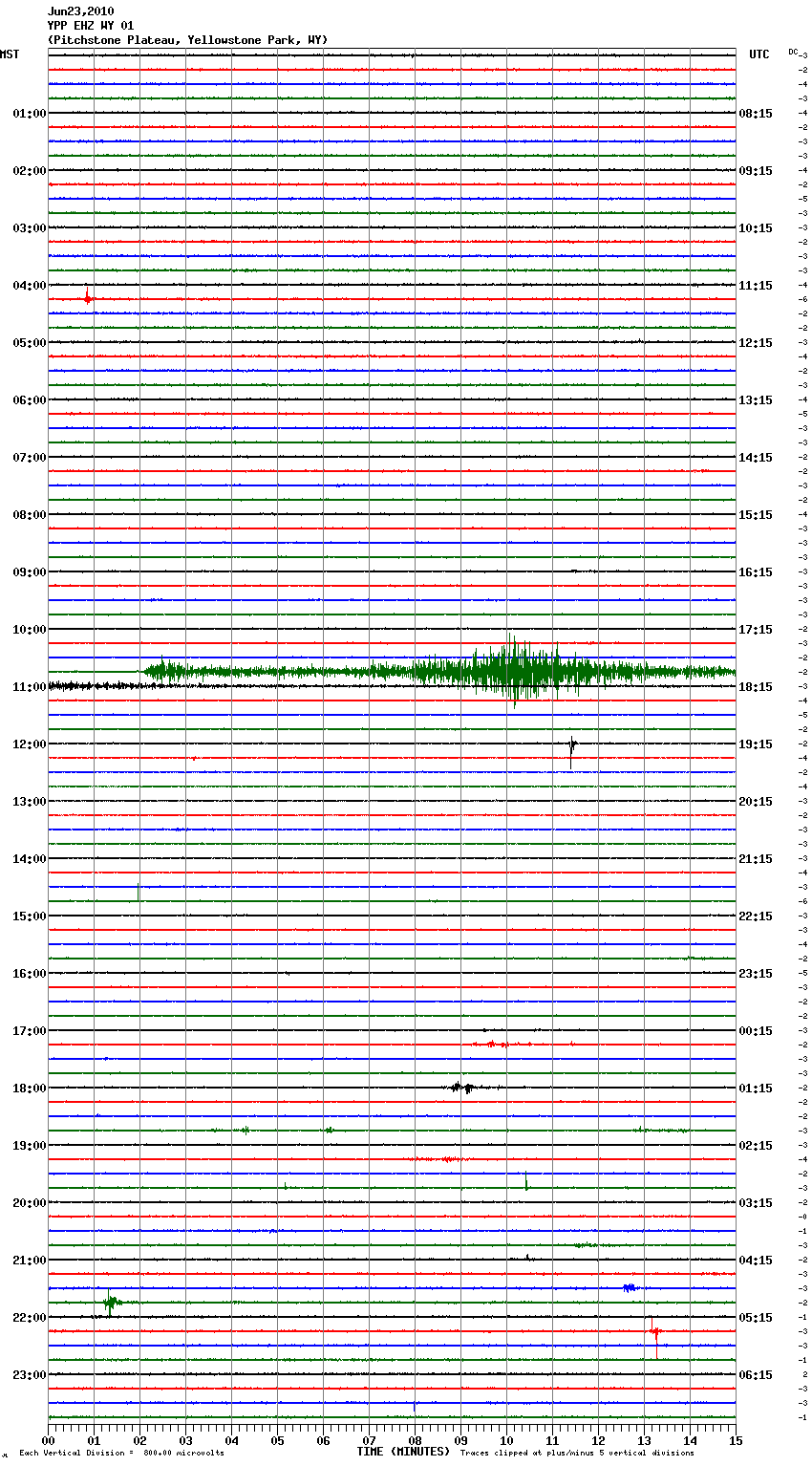Screen dimensions: 812x1466
Task: Click the 'UTC' time zone label
Action: tap(759, 54)
